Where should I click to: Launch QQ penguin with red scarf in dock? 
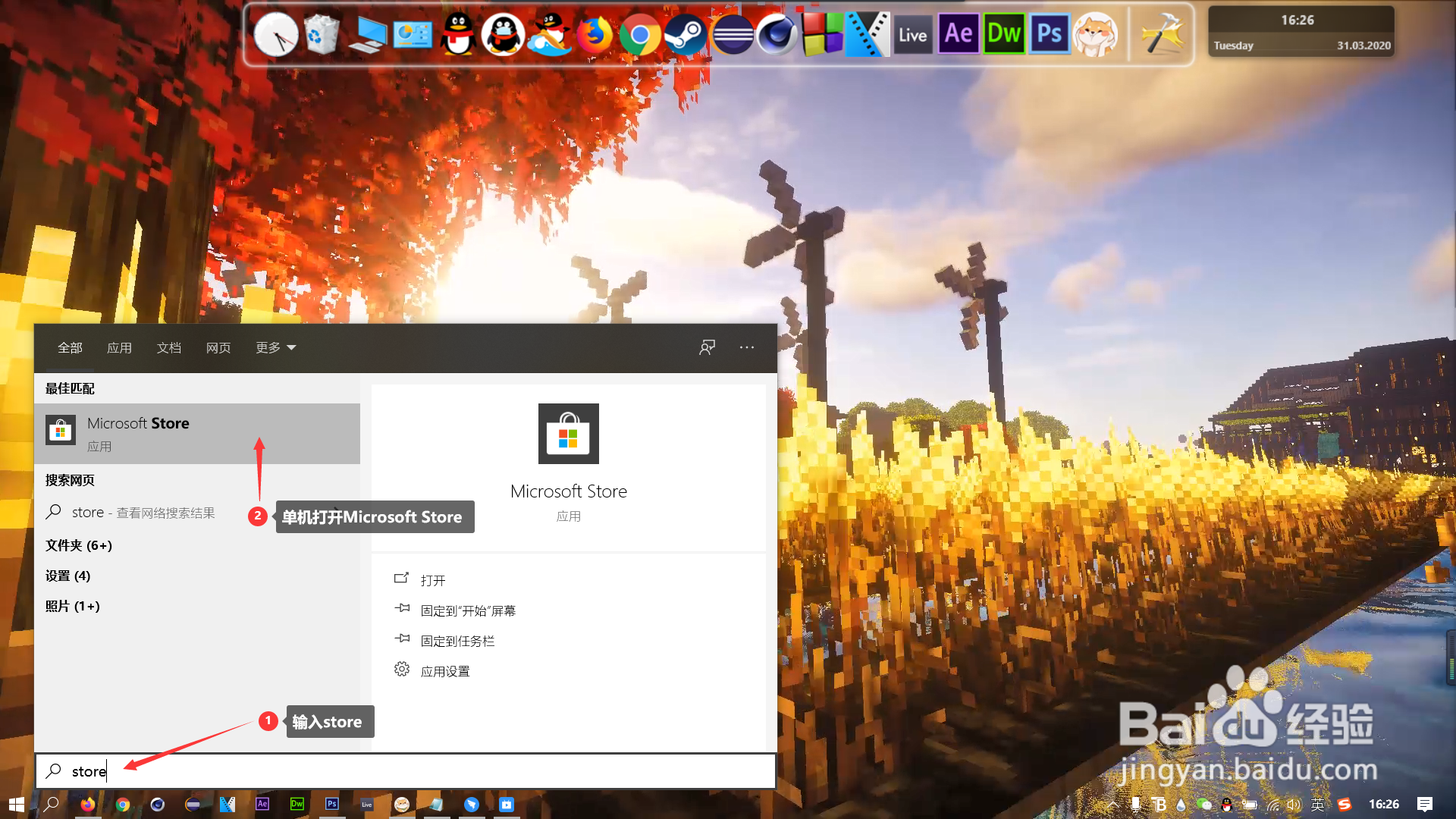(458, 35)
